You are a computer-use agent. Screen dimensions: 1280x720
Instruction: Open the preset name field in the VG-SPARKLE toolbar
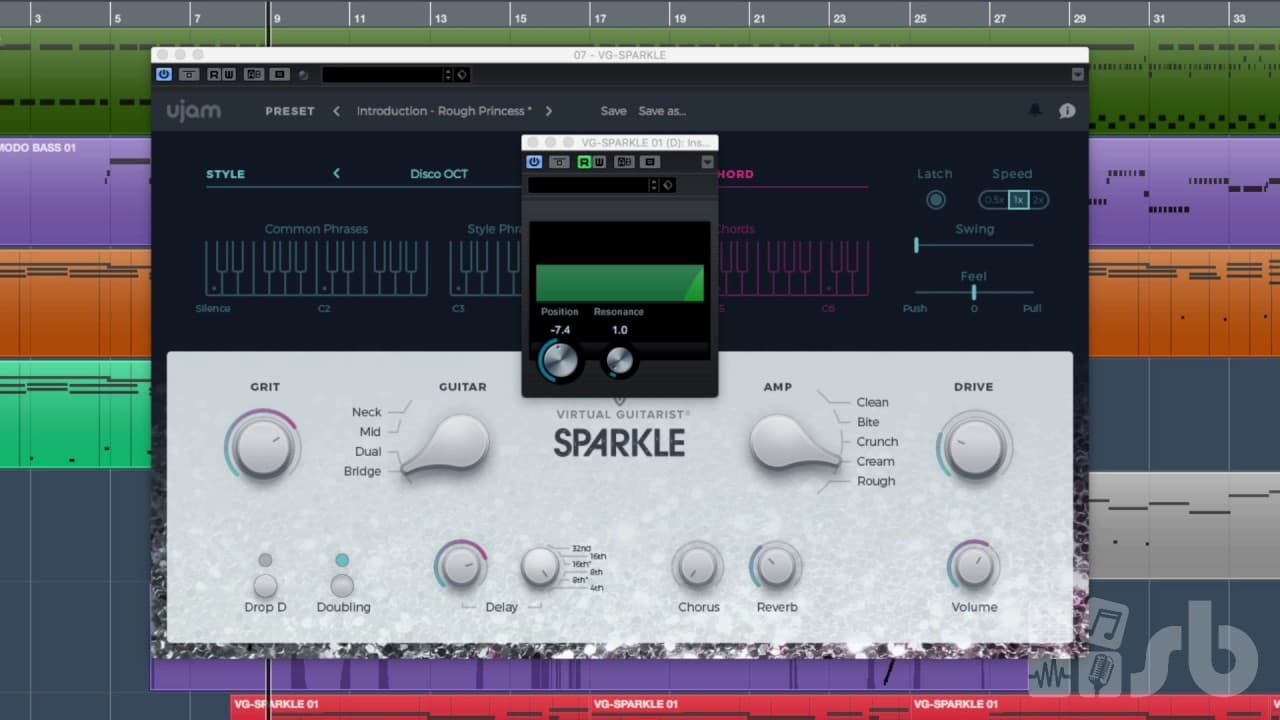(382, 75)
